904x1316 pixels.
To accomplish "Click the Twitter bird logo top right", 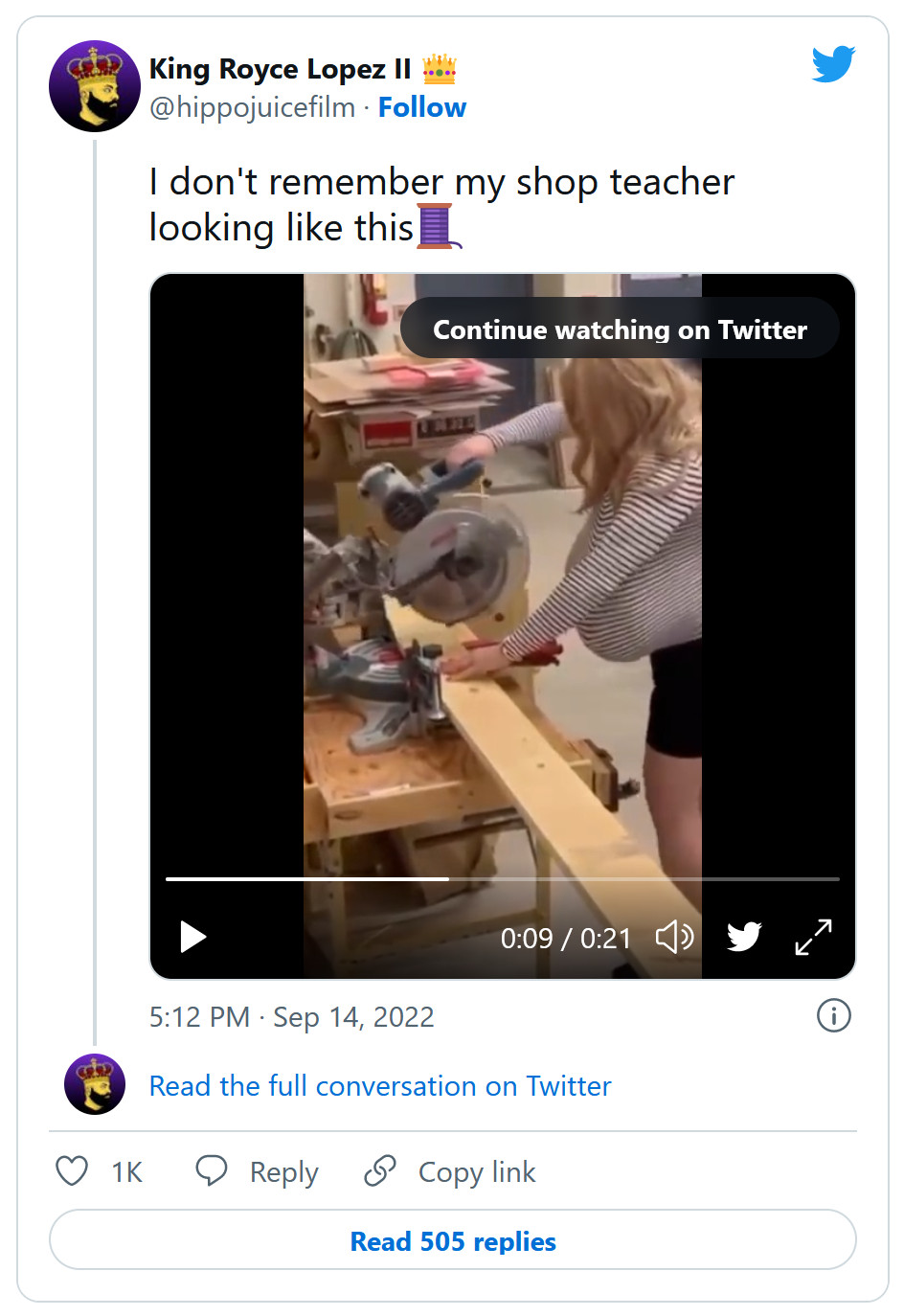I will [833, 64].
